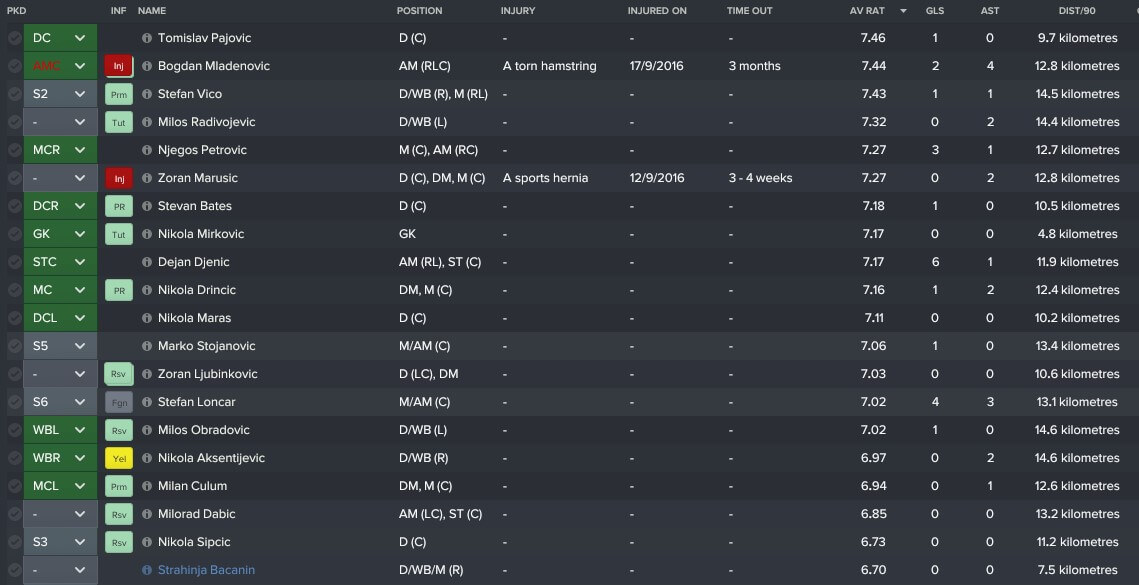Open Strahinja Bacanin's player profile link
The width and height of the screenshot is (1139, 585).
[206, 570]
